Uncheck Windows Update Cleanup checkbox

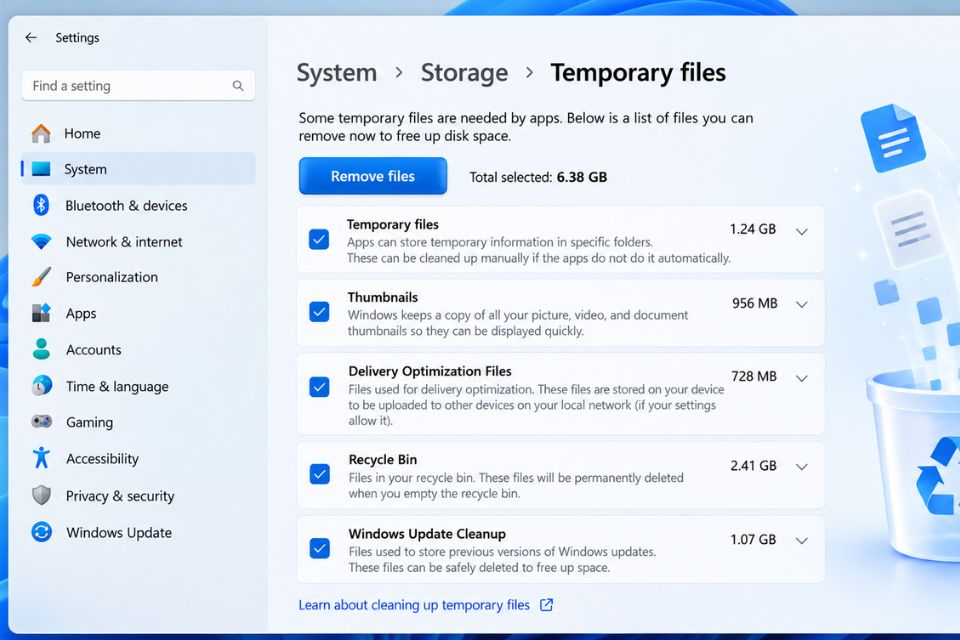click(319, 548)
